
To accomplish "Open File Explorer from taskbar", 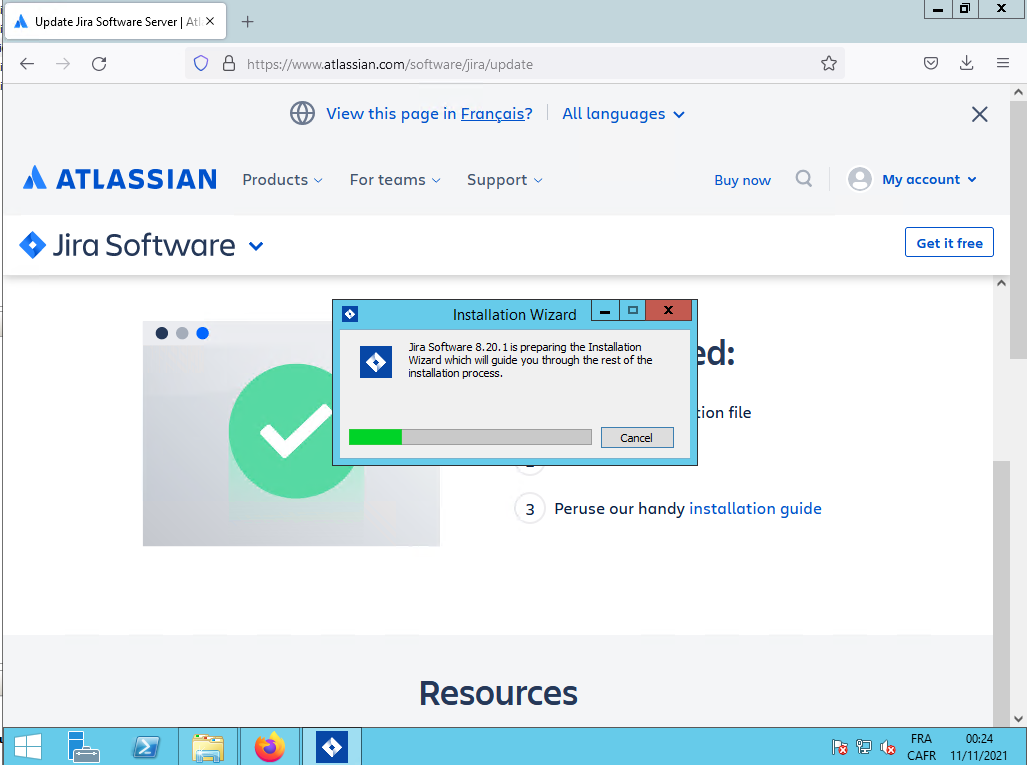I will tap(208, 747).
